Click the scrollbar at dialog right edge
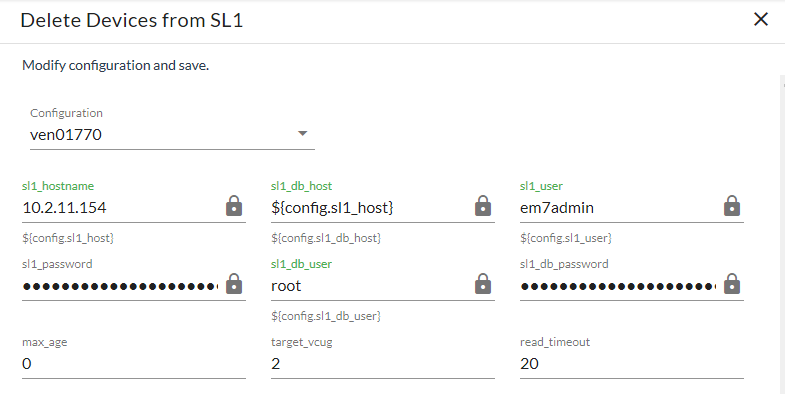This screenshot has height=394, width=785. [x=782, y=234]
